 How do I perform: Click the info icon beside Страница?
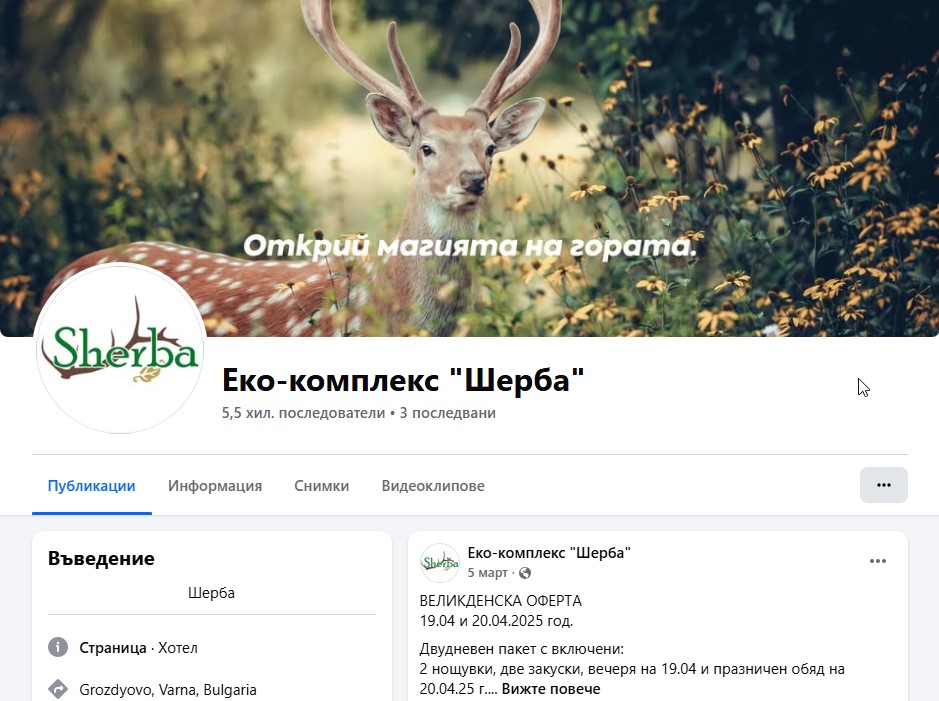(x=58, y=647)
